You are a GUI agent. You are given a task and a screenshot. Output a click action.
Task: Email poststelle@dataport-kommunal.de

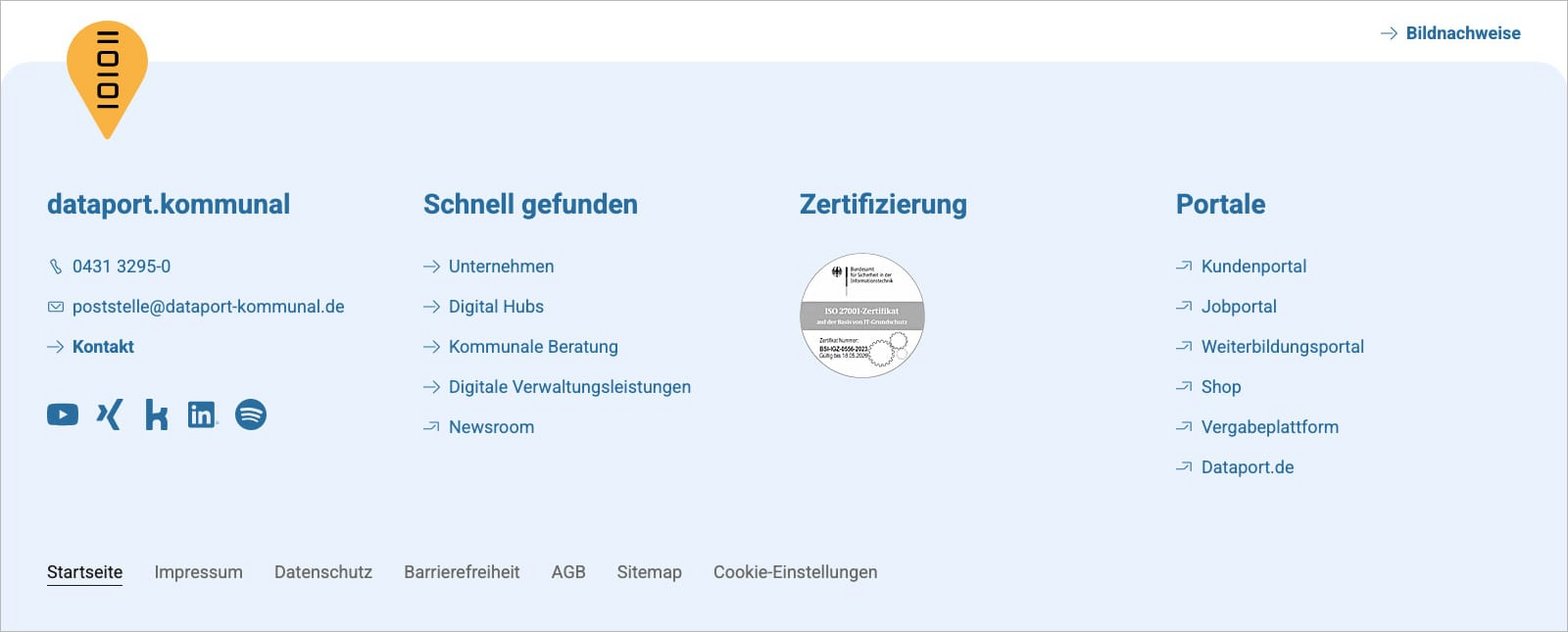(208, 306)
